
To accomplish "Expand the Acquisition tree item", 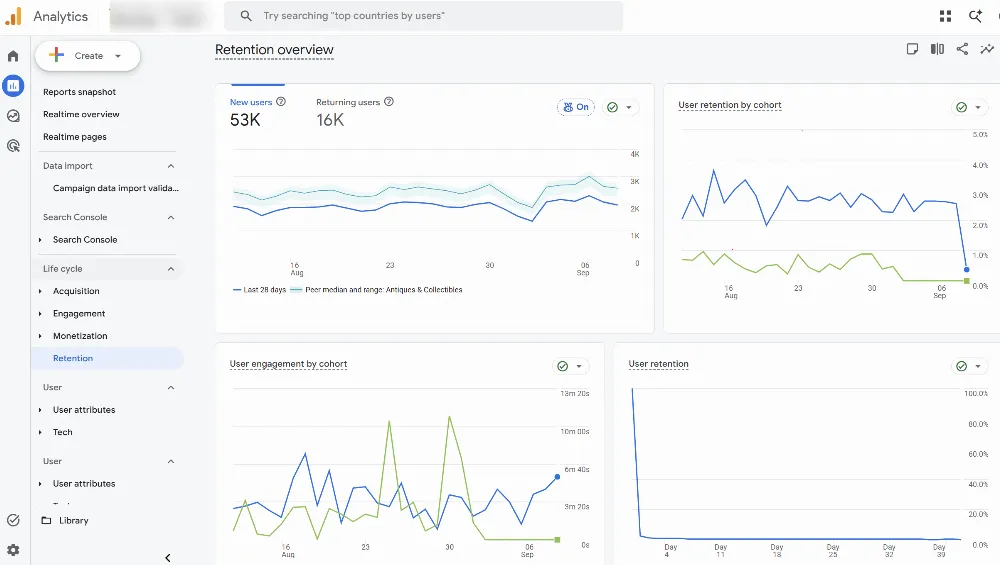I will click(x=40, y=291).
